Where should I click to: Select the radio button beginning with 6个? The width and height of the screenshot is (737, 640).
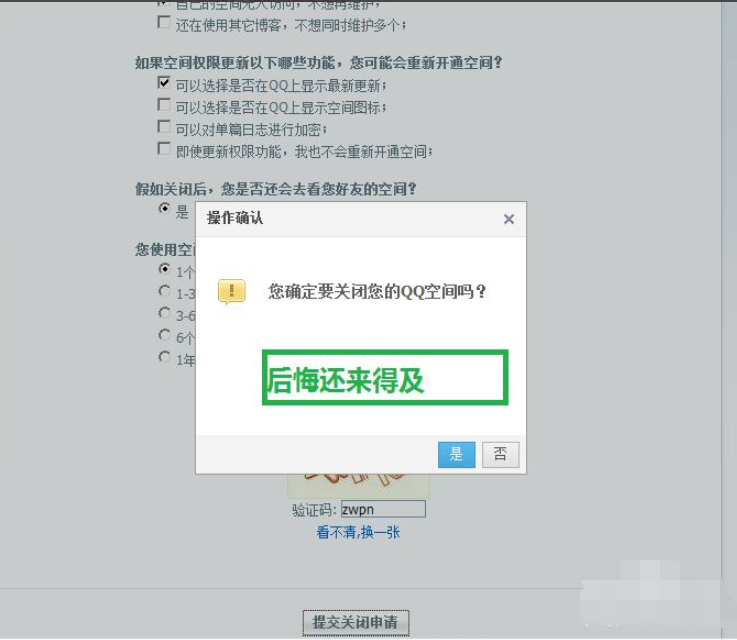[x=164, y=336]
